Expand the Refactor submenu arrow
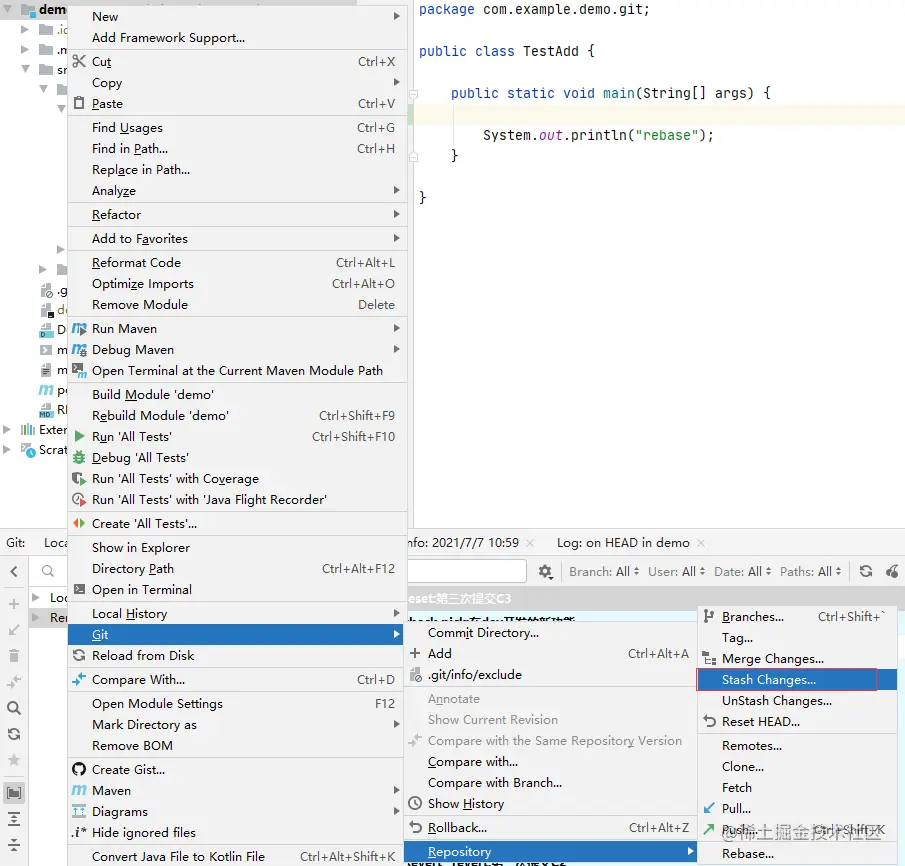Screen dimensions: 905x866 coord(397,214)
